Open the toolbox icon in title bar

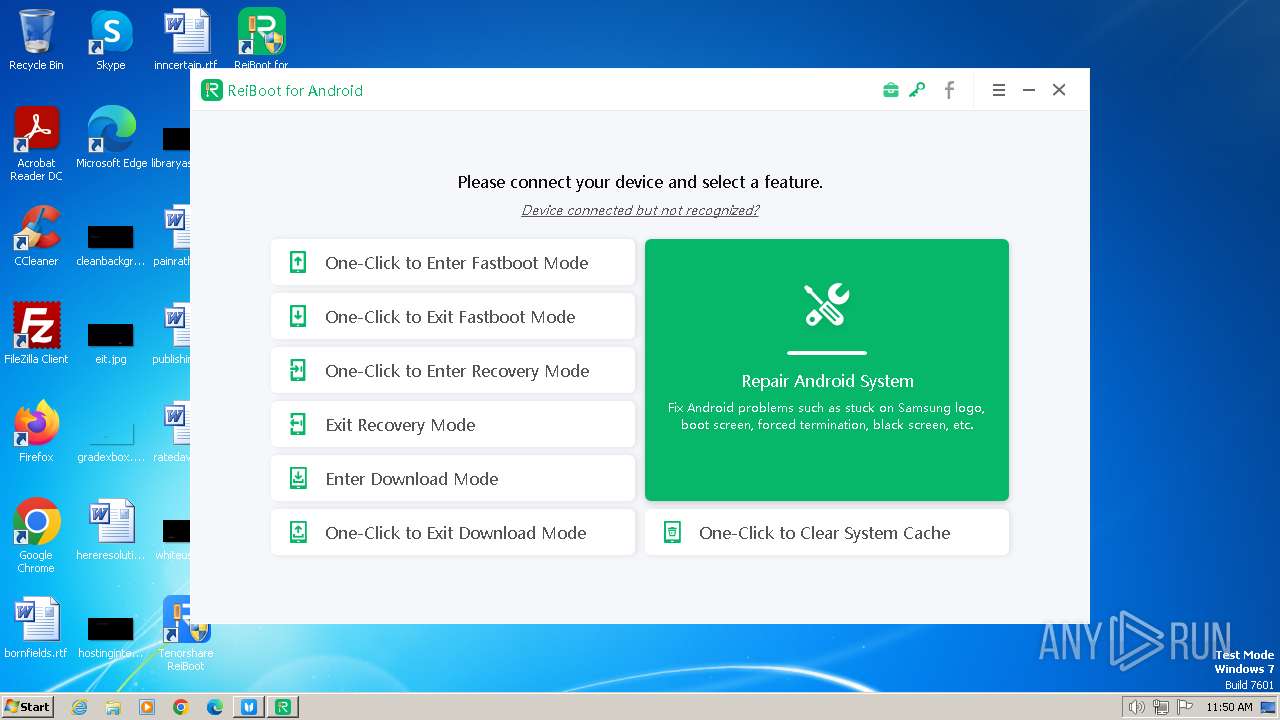(890, 90)
